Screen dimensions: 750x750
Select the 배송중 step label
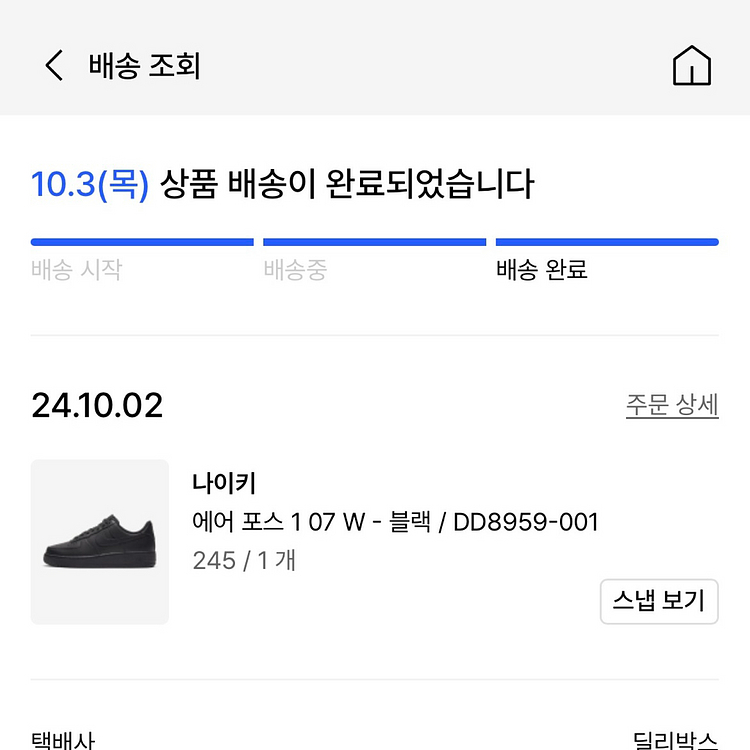295,270
